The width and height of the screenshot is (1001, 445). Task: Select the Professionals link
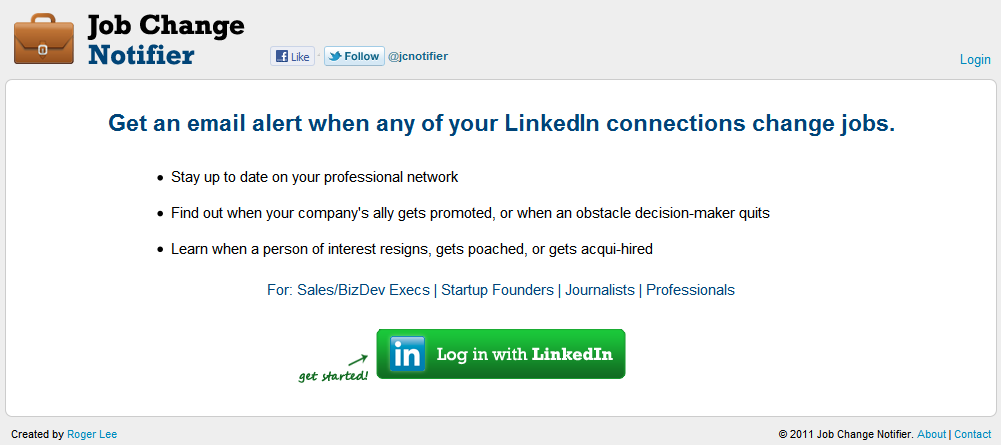point(690,290)
